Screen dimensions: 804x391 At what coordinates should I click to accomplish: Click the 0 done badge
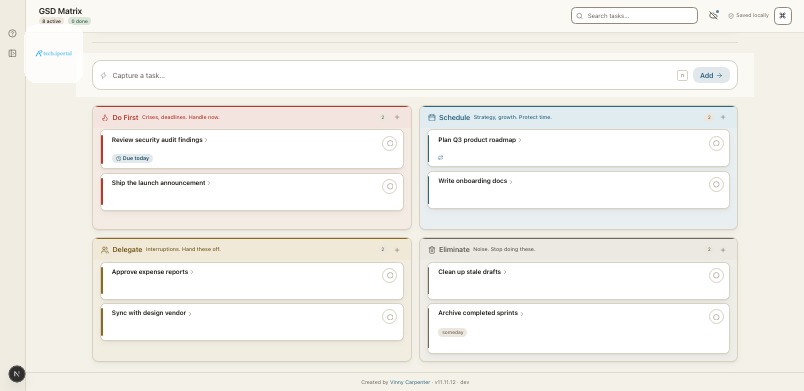click(x=79, y=22)
